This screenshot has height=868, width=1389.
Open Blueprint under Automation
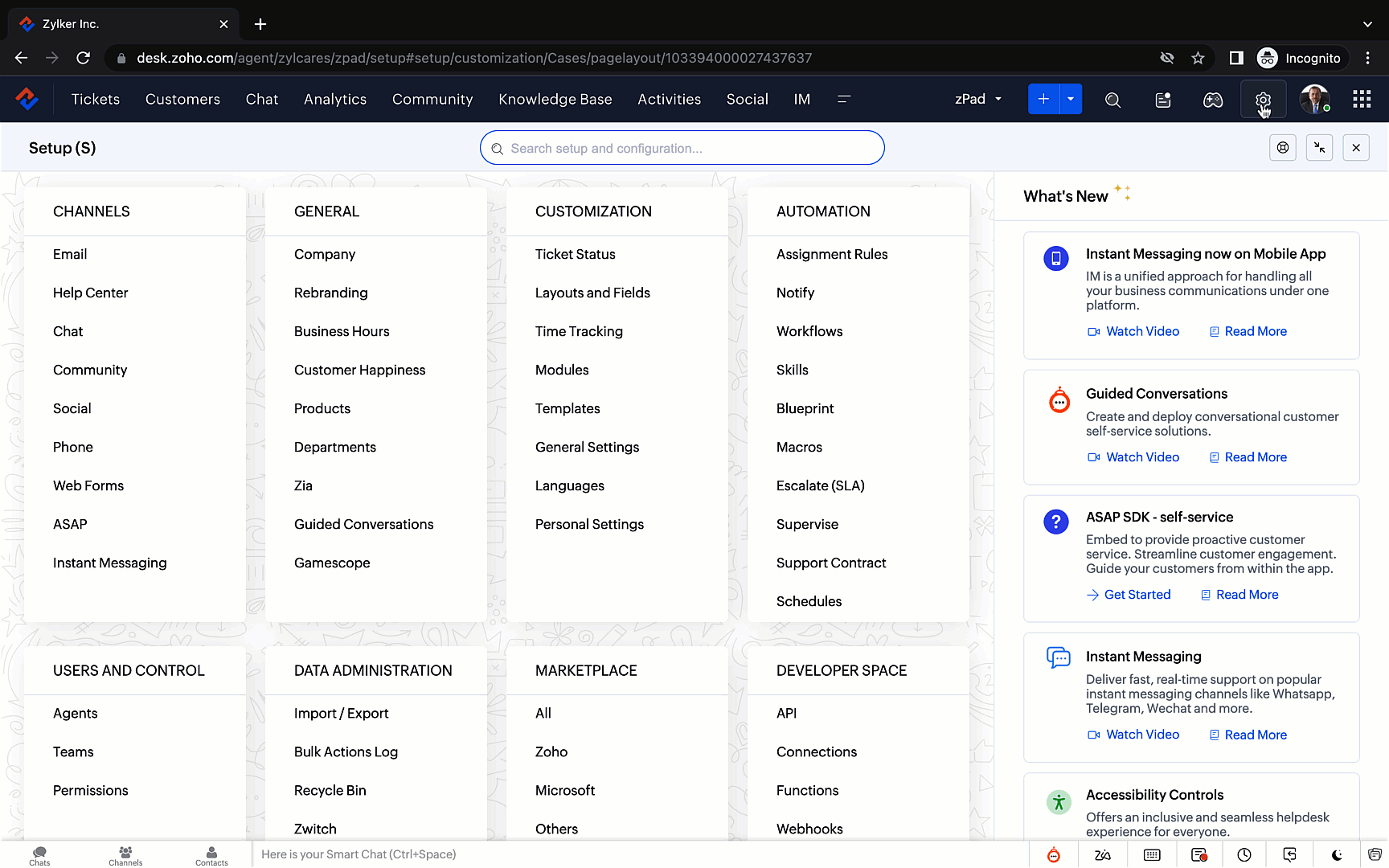point(805,408)
